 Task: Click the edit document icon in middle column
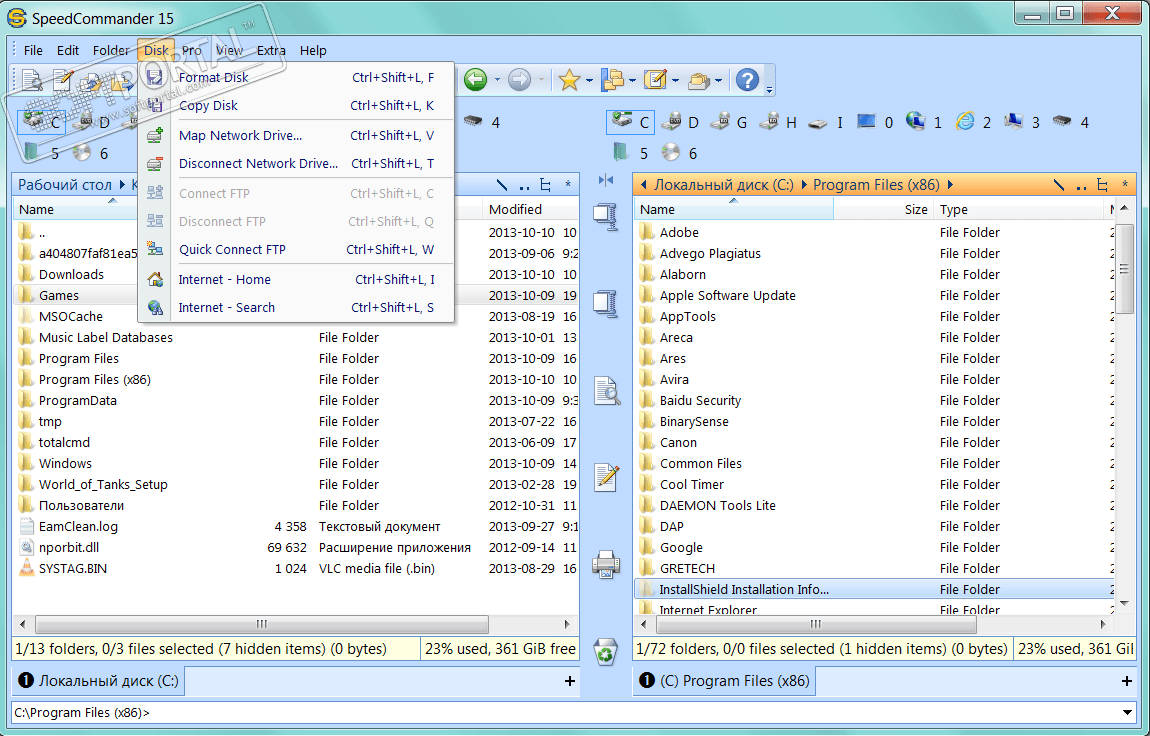point(607,477)
